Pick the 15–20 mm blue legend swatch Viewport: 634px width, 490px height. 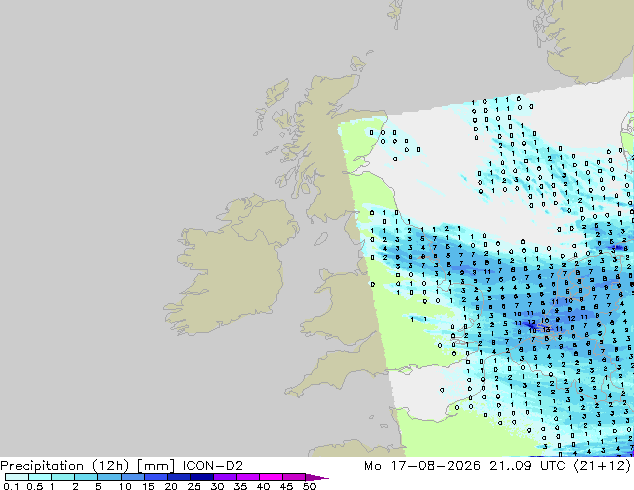(155, 477)
